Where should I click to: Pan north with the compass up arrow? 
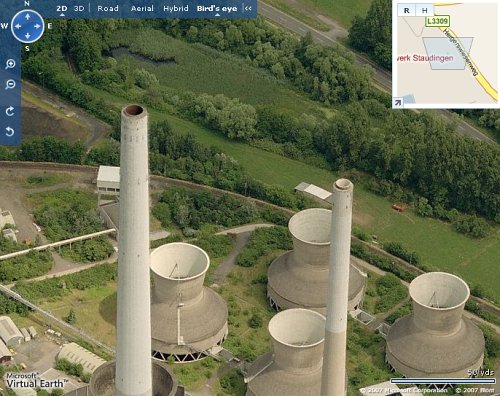[x=28, y=16]
